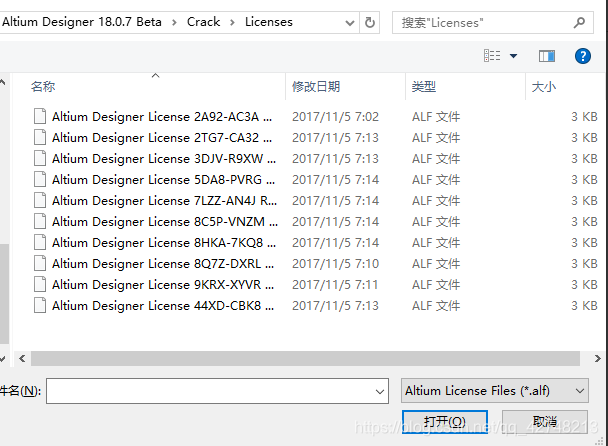This screenshot has height=446, width=608.
Task: Click file icon of License 3DJV-R9XW
Action: [40, 158]
